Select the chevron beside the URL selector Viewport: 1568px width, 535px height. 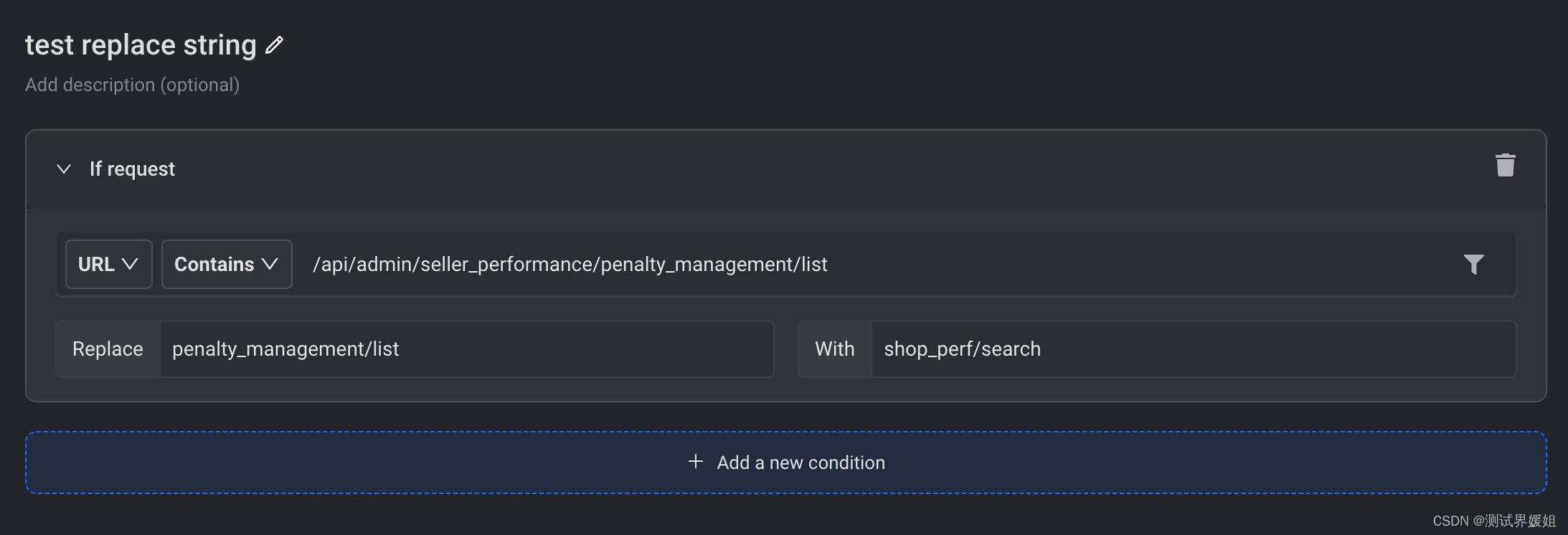tap(131, 264)
